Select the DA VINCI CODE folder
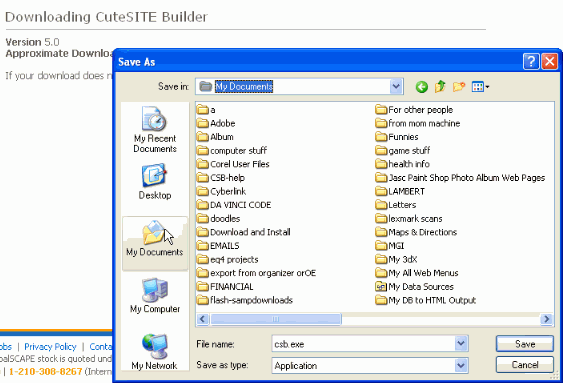 234,205
